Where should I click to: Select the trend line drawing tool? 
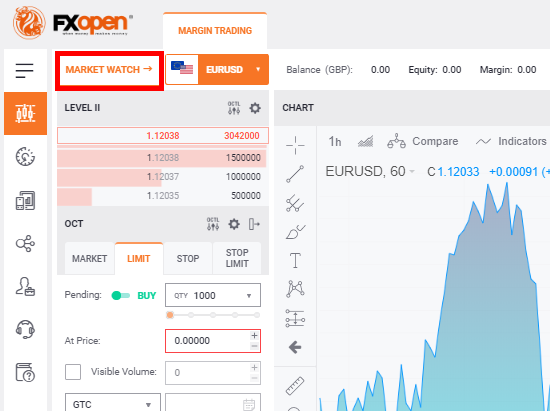(x=295, y=174)
